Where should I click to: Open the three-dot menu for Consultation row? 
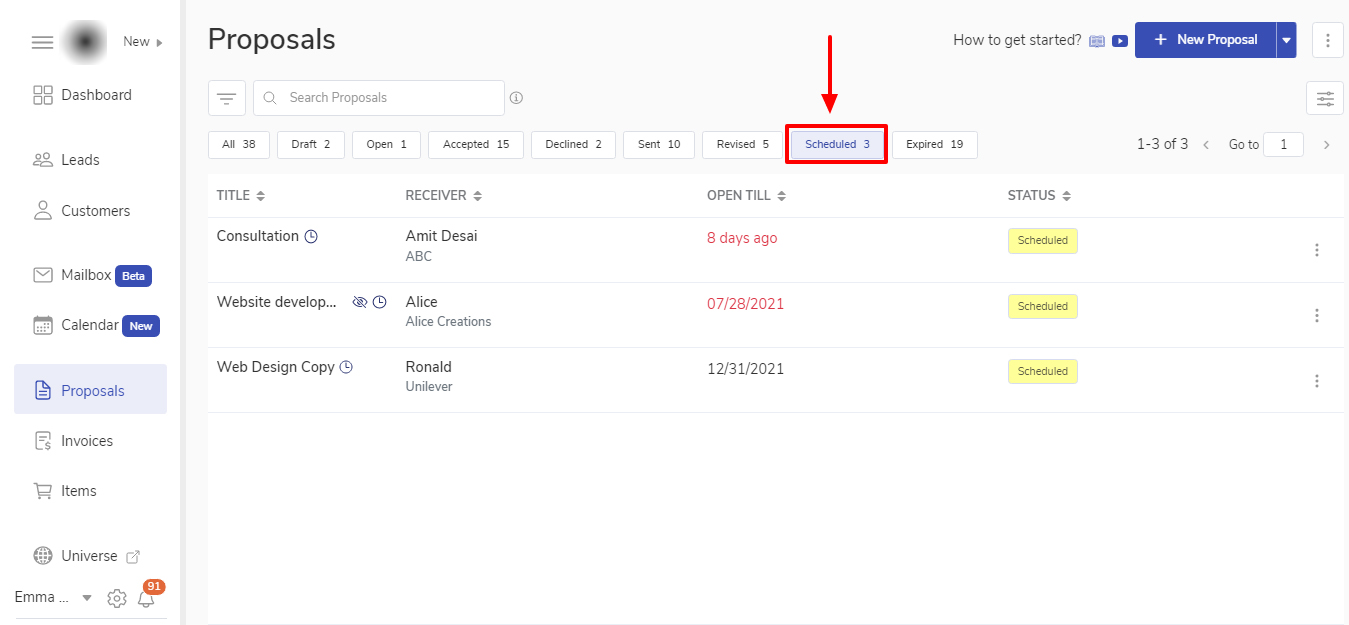click(x=1317, y=250)
